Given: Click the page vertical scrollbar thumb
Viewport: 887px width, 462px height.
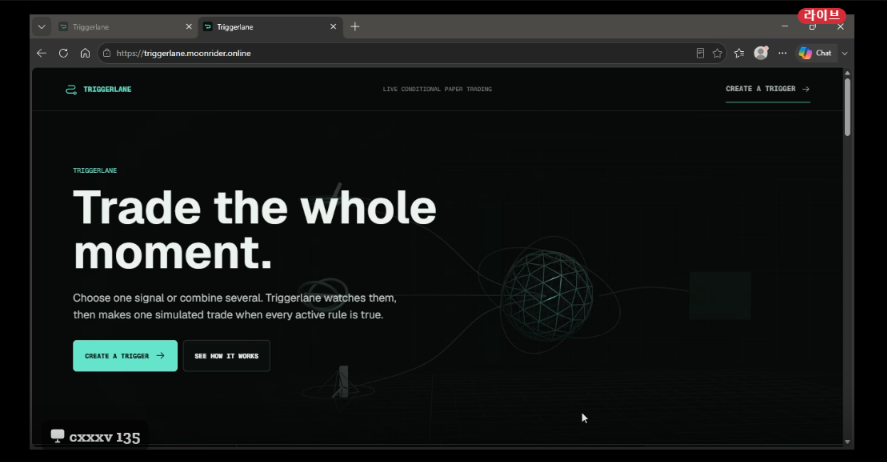Looking at the screenshot, I should coord(847,107).
